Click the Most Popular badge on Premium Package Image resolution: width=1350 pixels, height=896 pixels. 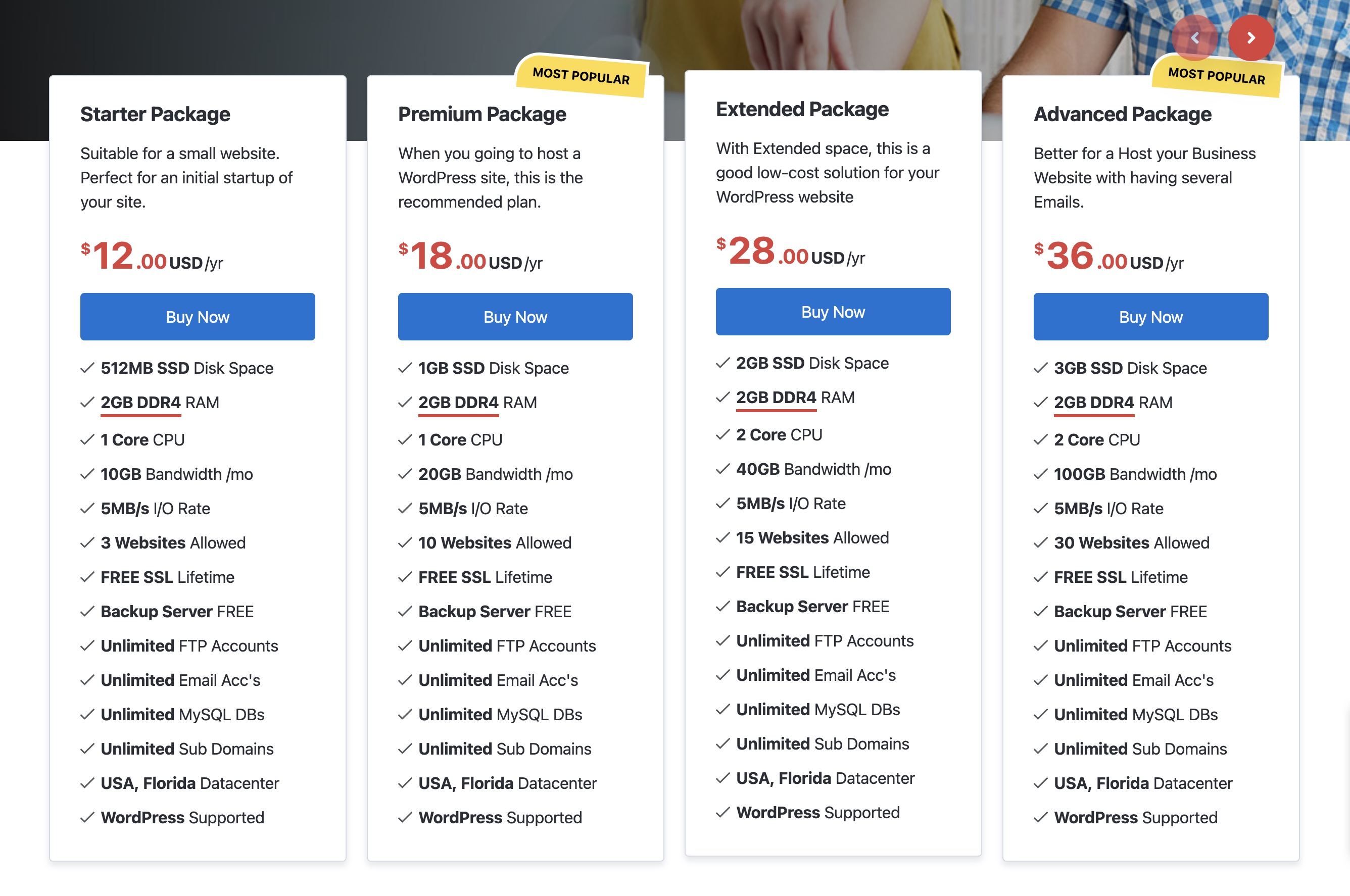point(581,76)
